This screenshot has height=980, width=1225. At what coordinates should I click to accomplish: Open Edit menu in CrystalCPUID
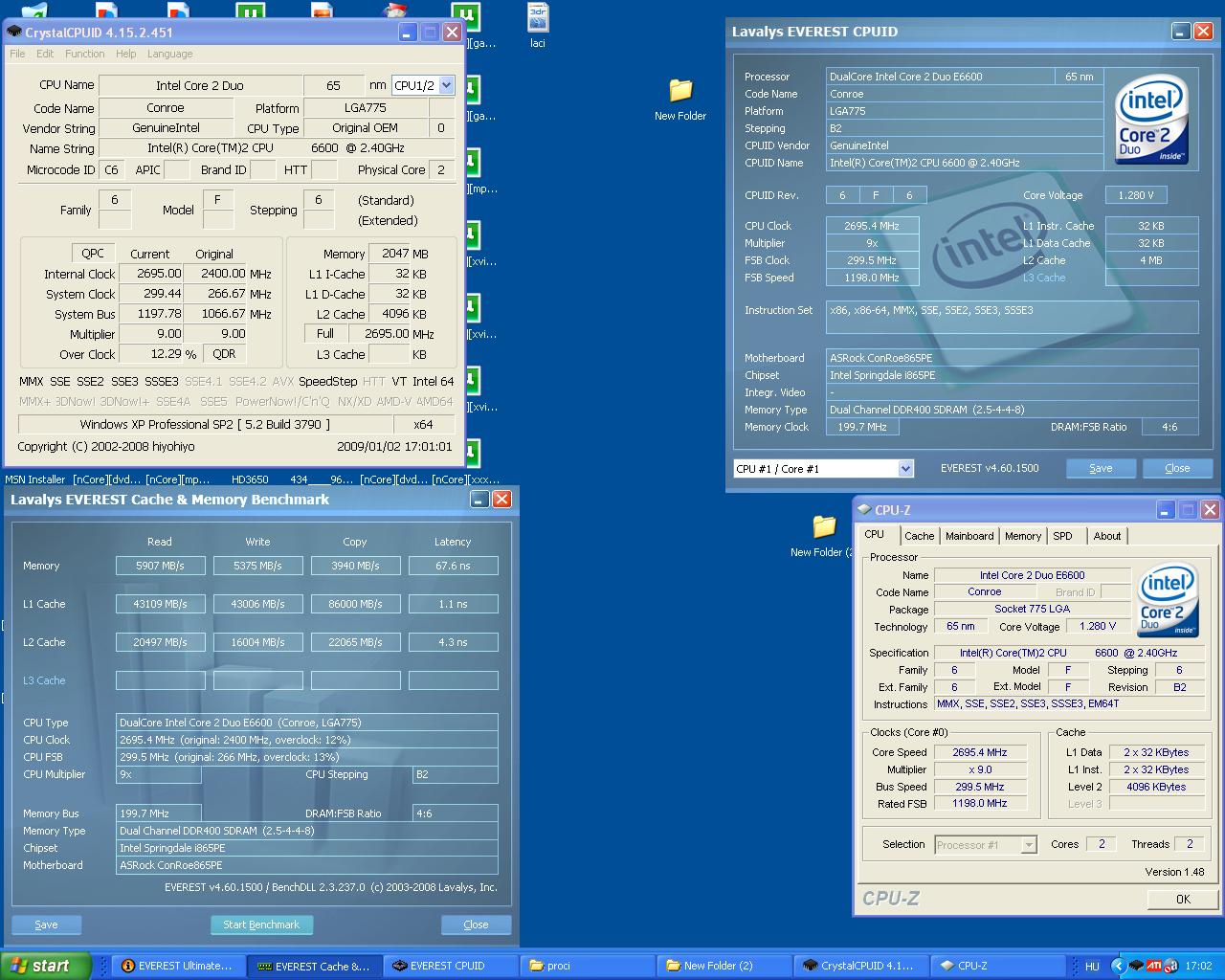(45, 54)
